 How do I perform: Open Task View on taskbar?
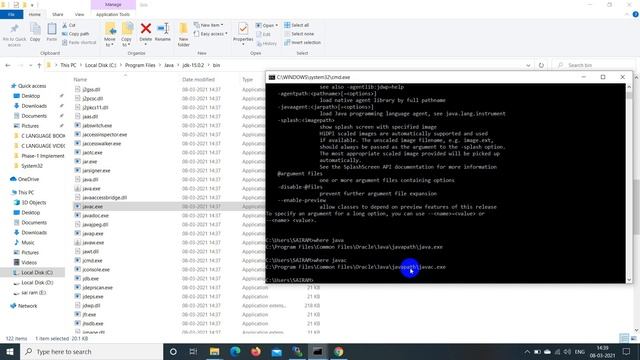click(x=193, y=351)
